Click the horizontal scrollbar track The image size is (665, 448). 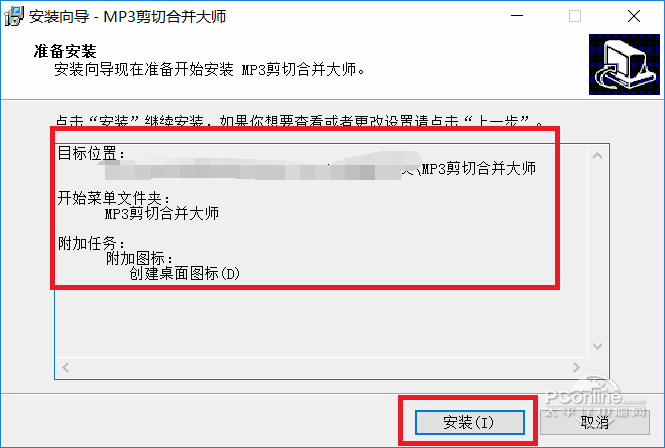click(x=321, y=367)
